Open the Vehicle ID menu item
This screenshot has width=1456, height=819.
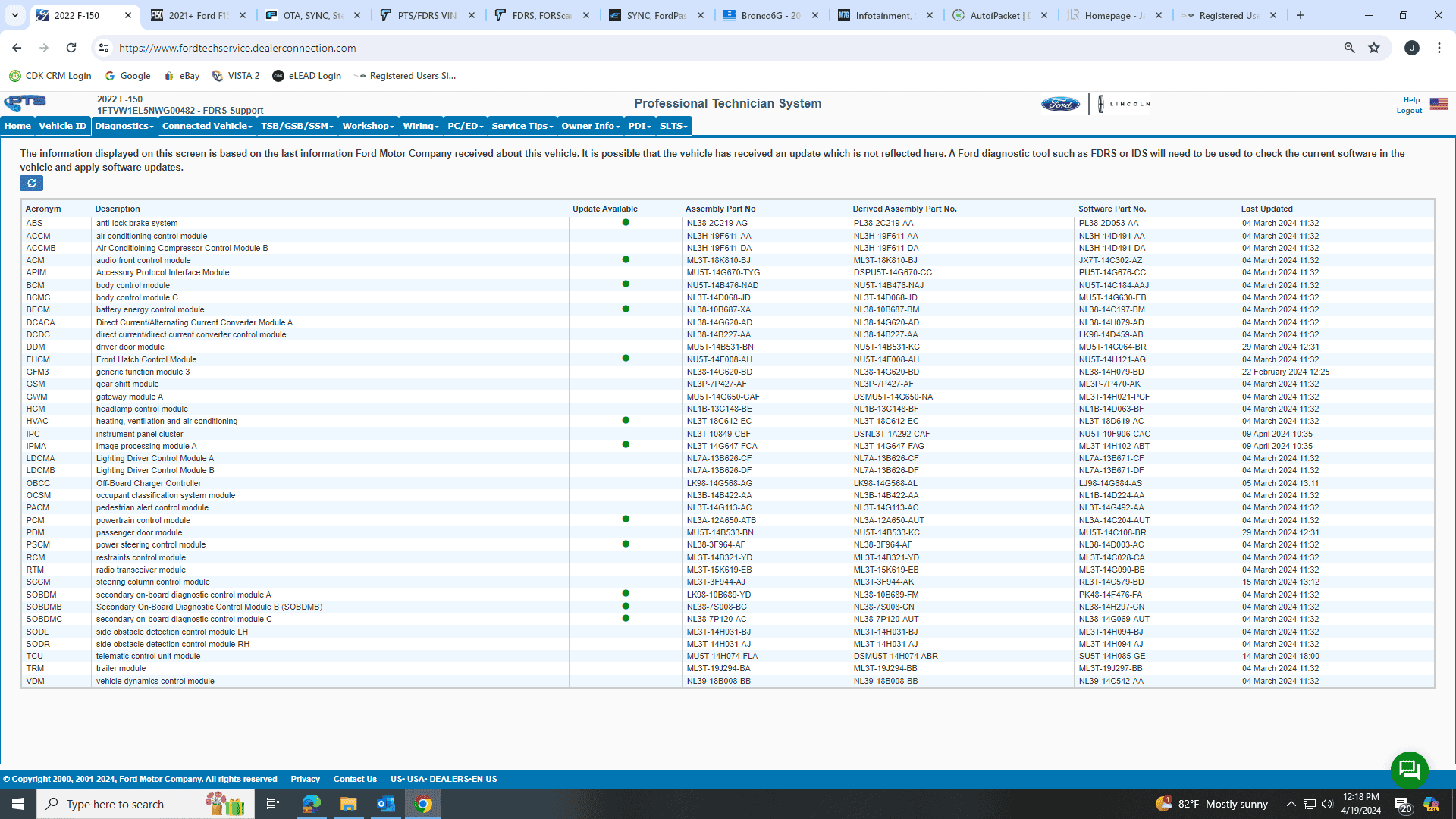[63, 126]
